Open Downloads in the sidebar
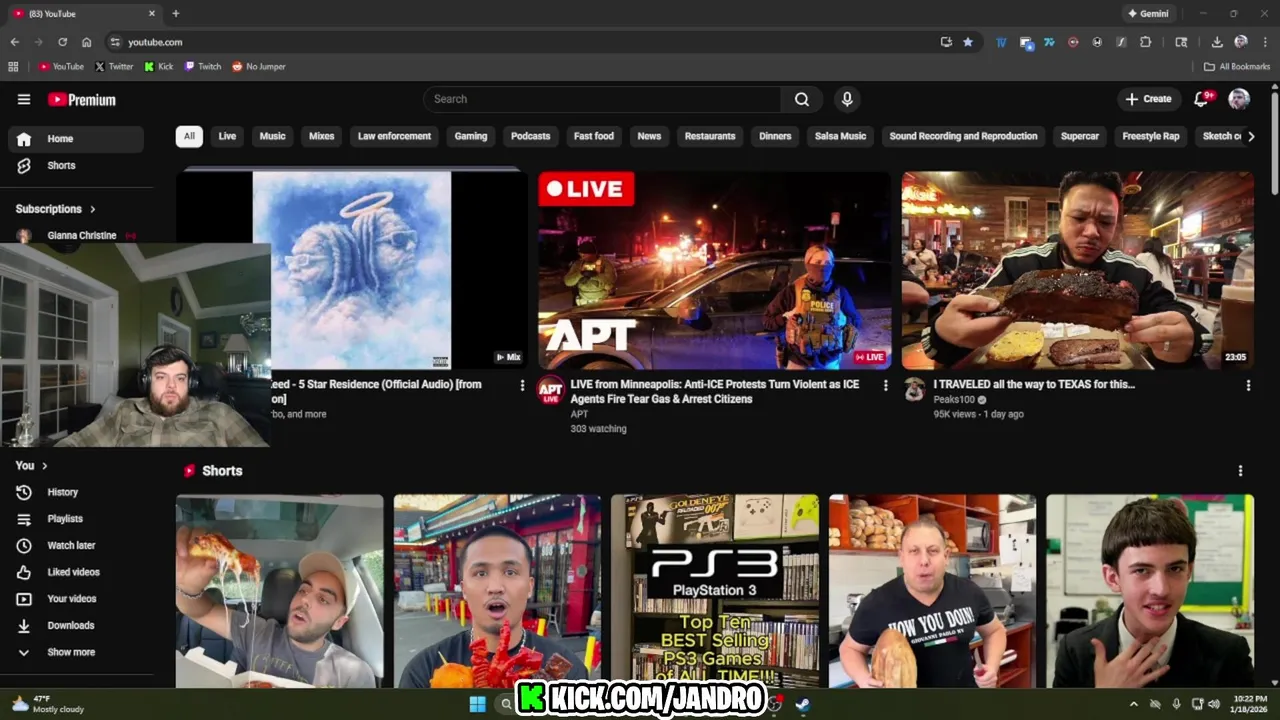This screenshot has height=720, width=1280. point(76,626)
